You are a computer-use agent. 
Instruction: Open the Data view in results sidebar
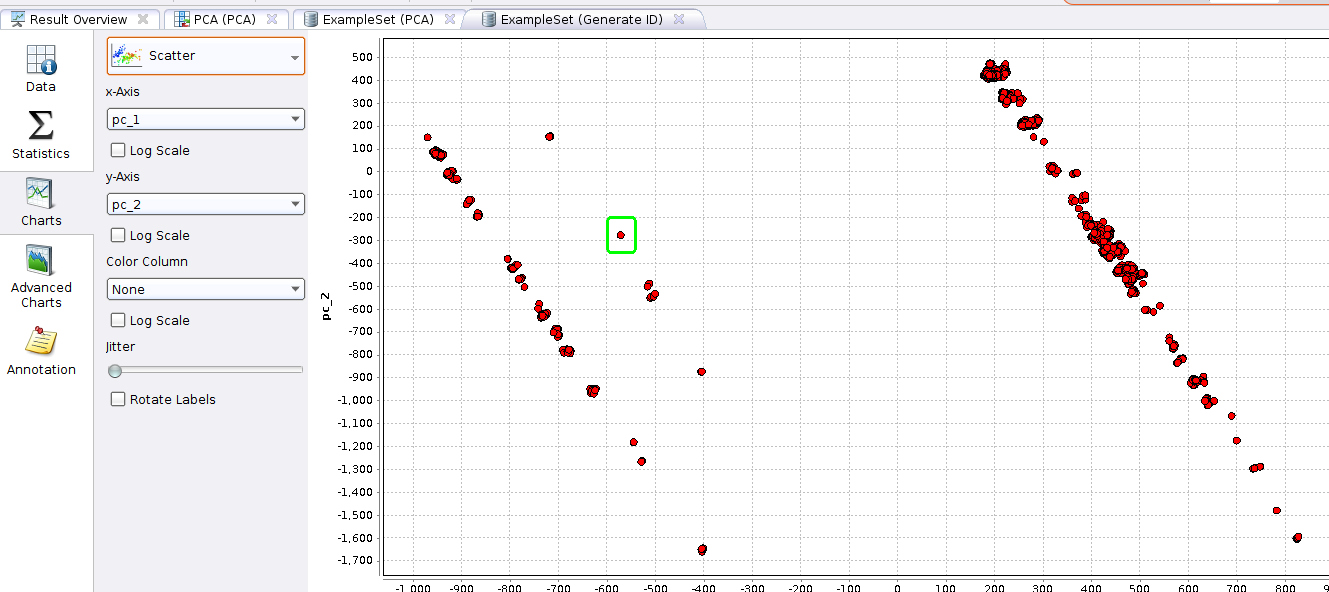pyautogui.click(x=40, y=60)
